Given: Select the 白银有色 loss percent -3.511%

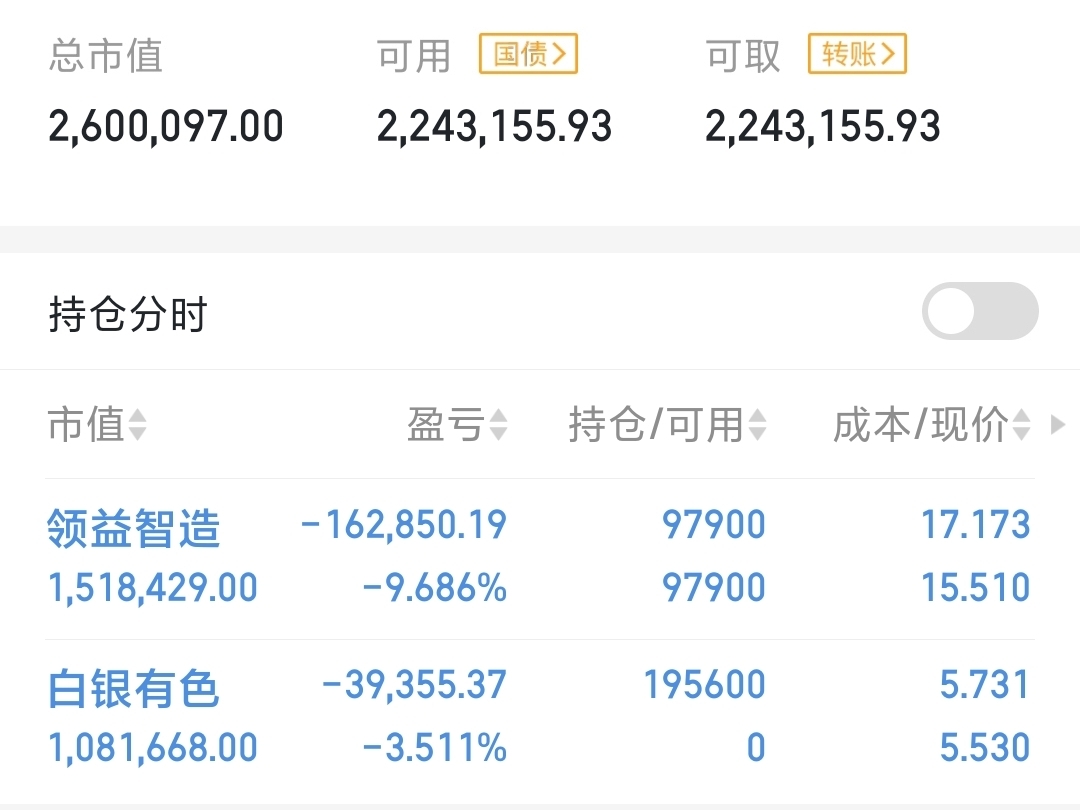Looking at the screenshot, I should click(x=435, y=748).
